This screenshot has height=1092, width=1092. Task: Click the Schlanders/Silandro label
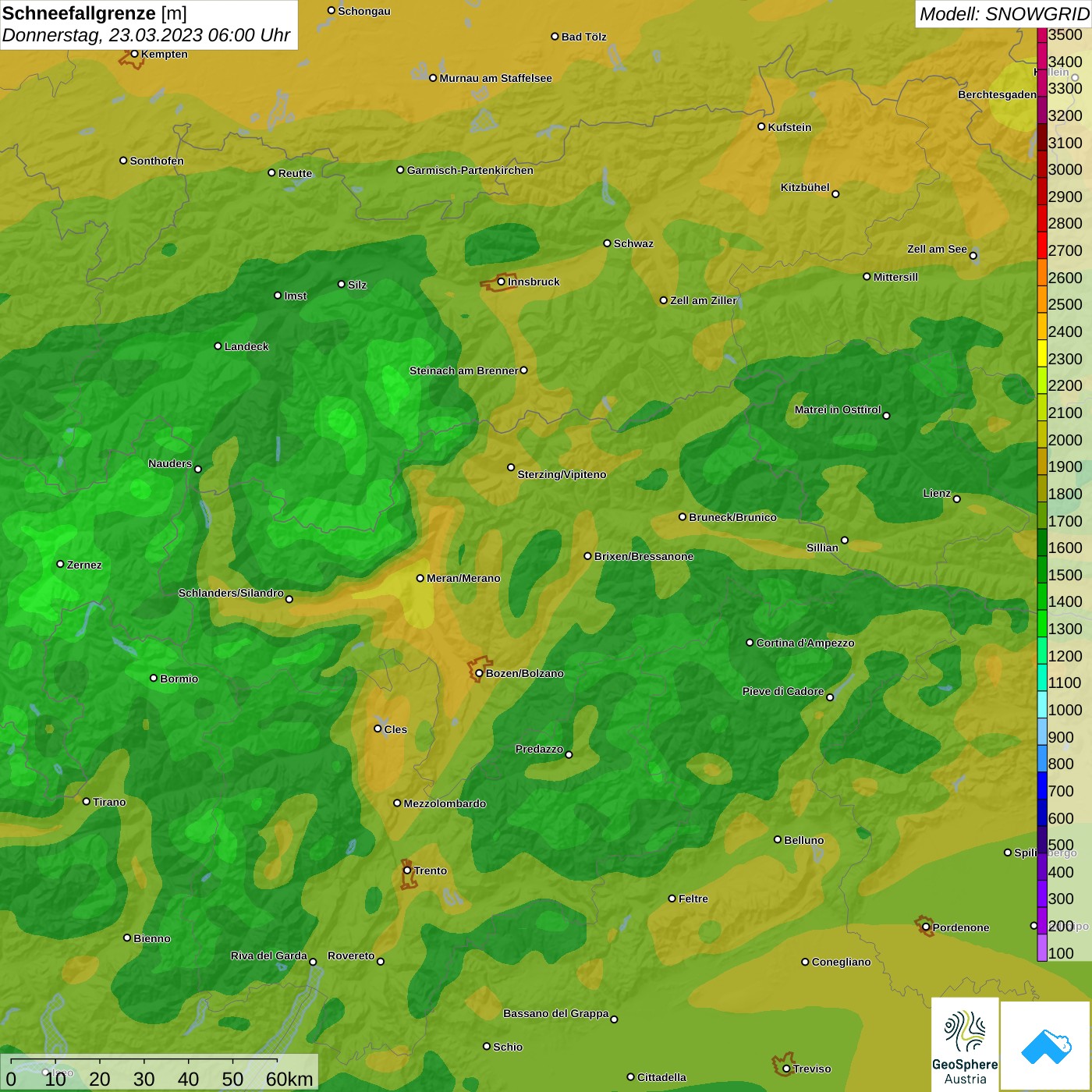tap(231, 593)
